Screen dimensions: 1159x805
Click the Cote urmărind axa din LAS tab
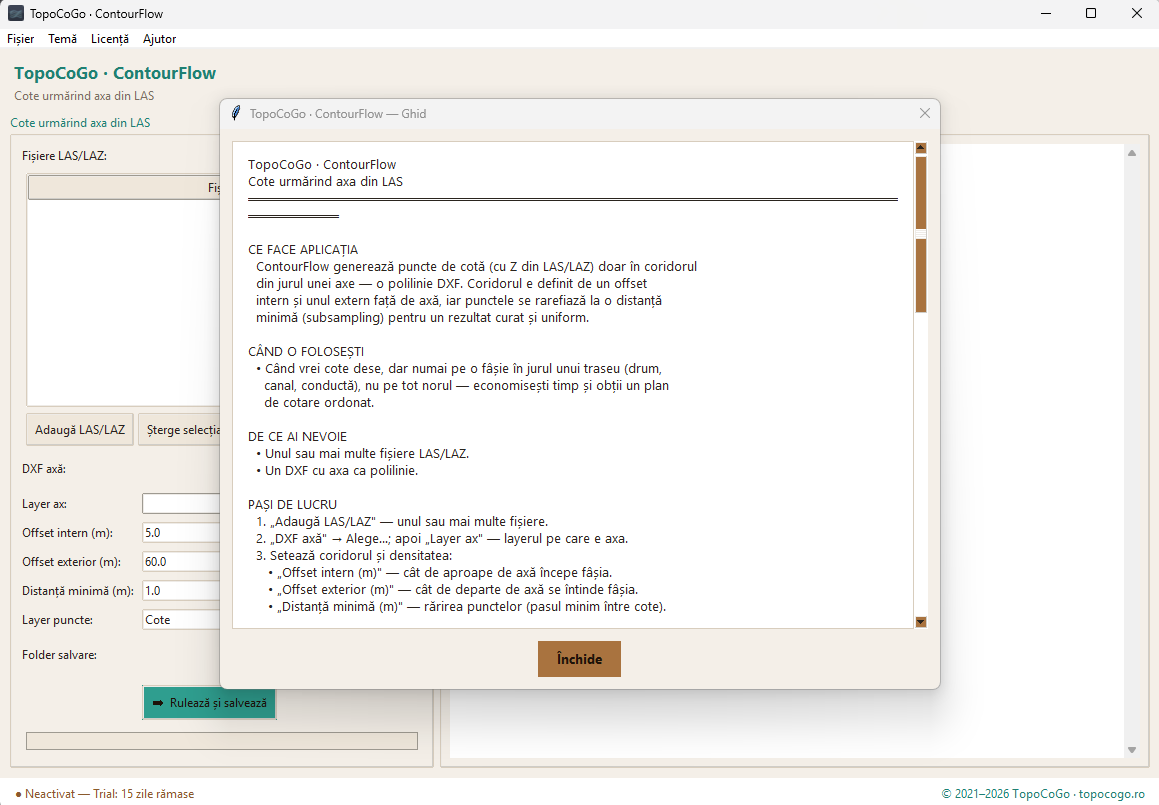[80, 123]
